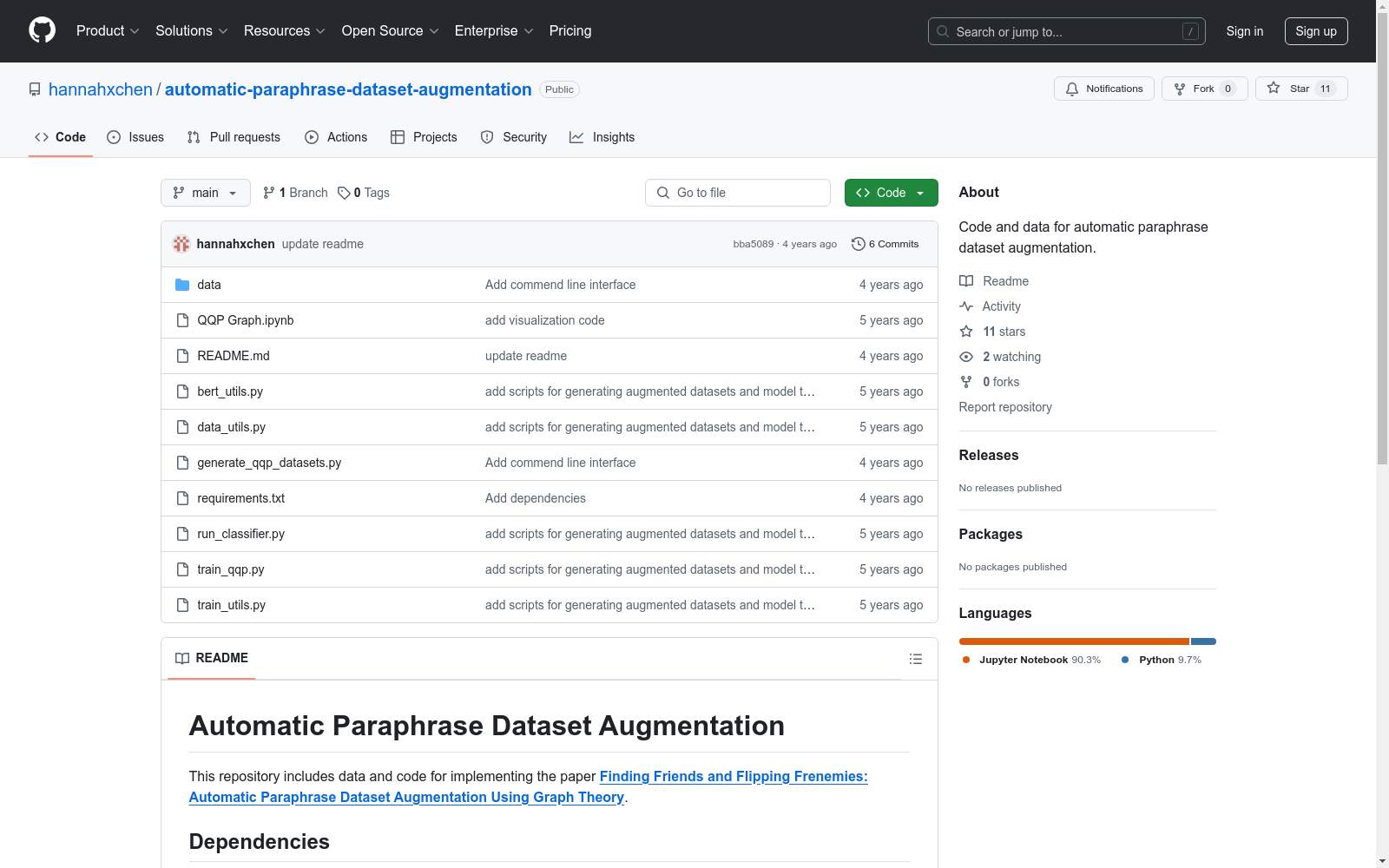Click the book icon on README tab

point(182,658)
